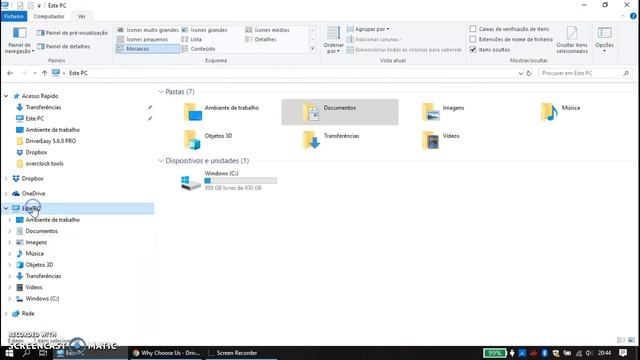Open Agrupar por dropdown
This screenshot has width=640, height=360.
pyautogui.click(x=368, y=29)
